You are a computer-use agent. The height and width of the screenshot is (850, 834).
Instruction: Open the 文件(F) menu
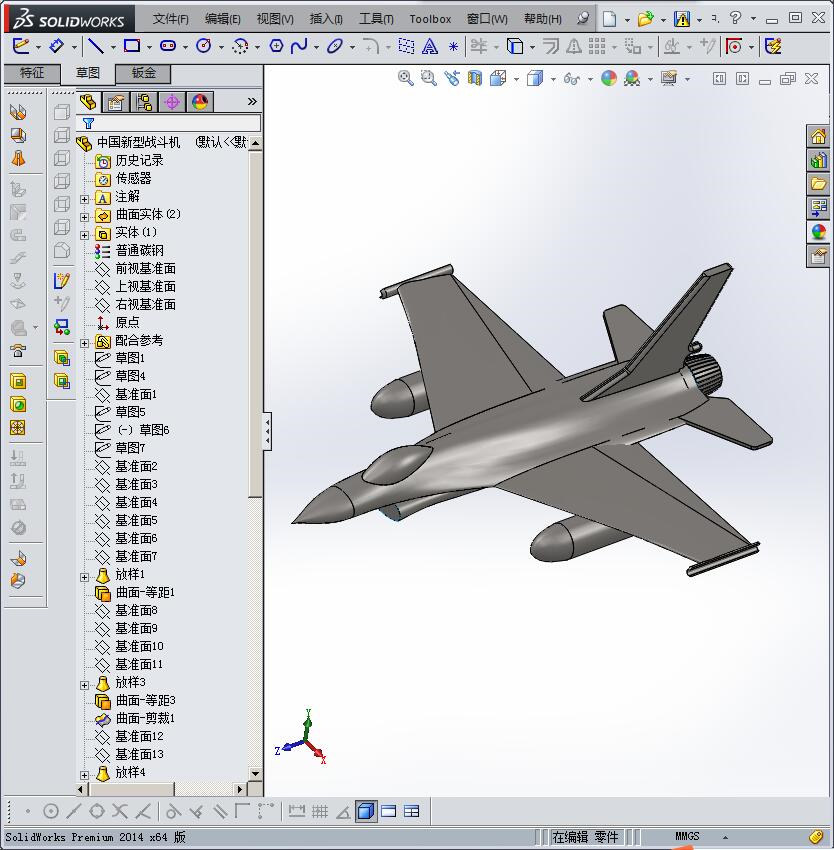170,19
